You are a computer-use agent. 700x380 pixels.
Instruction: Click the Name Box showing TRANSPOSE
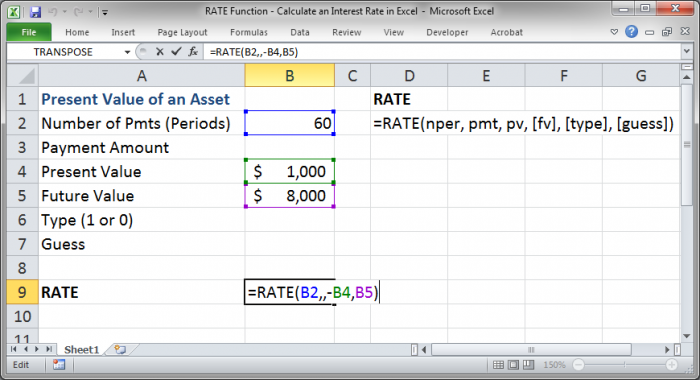pyautogui.click(x=63, y=52)
